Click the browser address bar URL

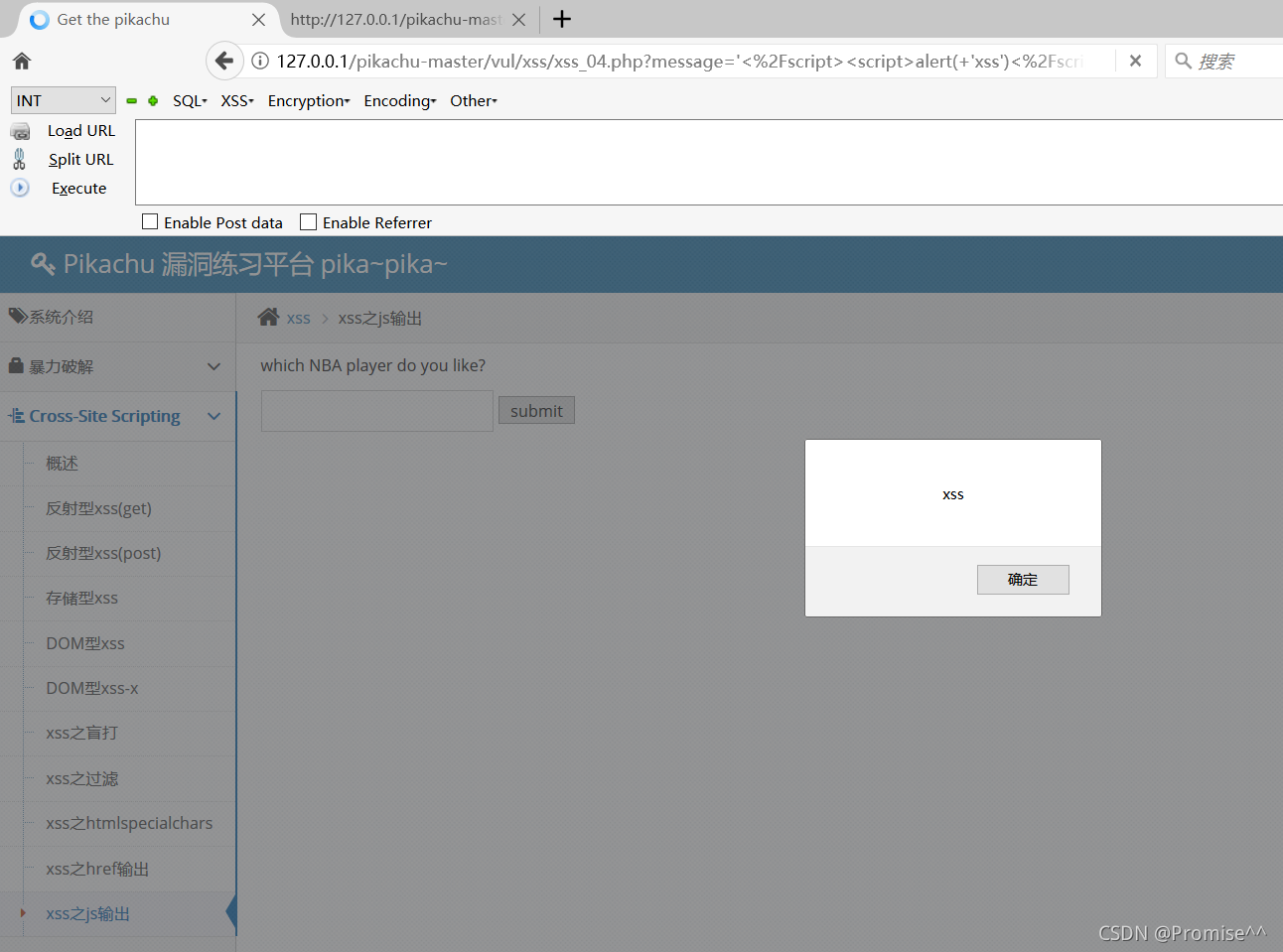pyautogui.click(x=679, y=62)
